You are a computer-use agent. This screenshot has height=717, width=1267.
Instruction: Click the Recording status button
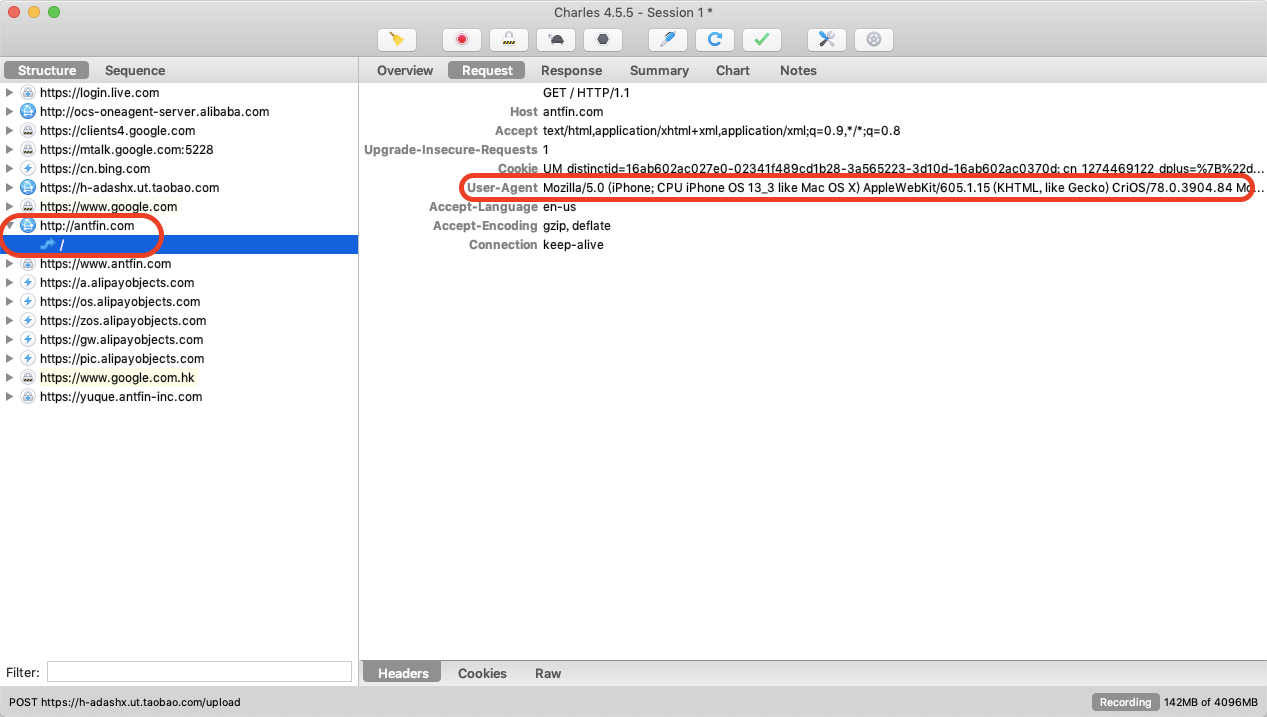pos(1125,702)
